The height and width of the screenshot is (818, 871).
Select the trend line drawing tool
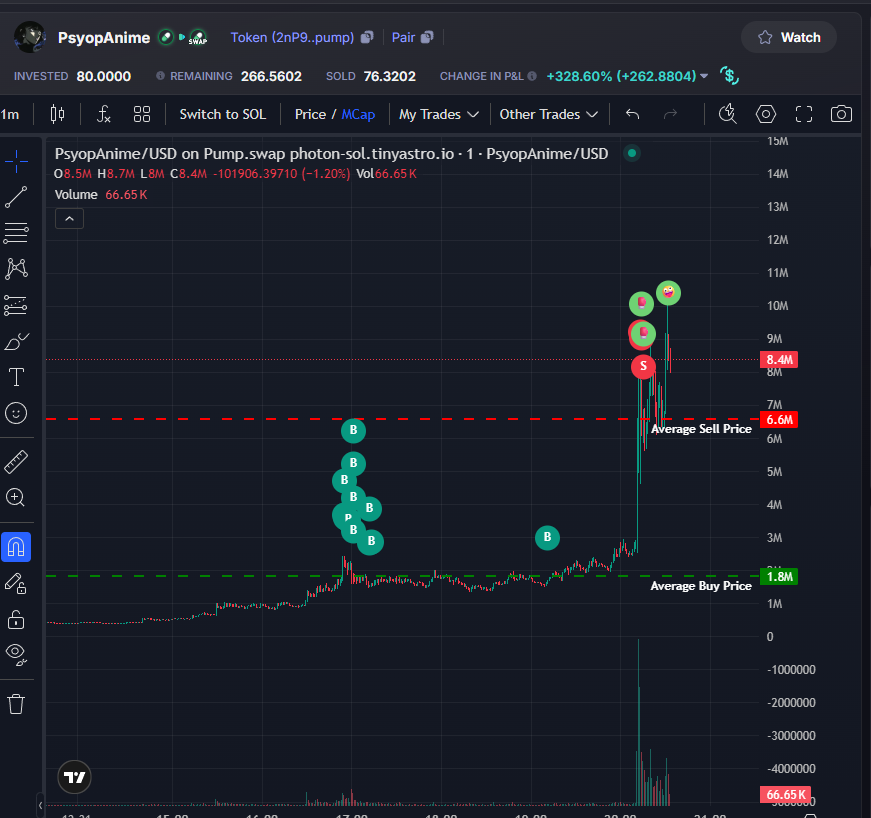[x=16, y=197]
